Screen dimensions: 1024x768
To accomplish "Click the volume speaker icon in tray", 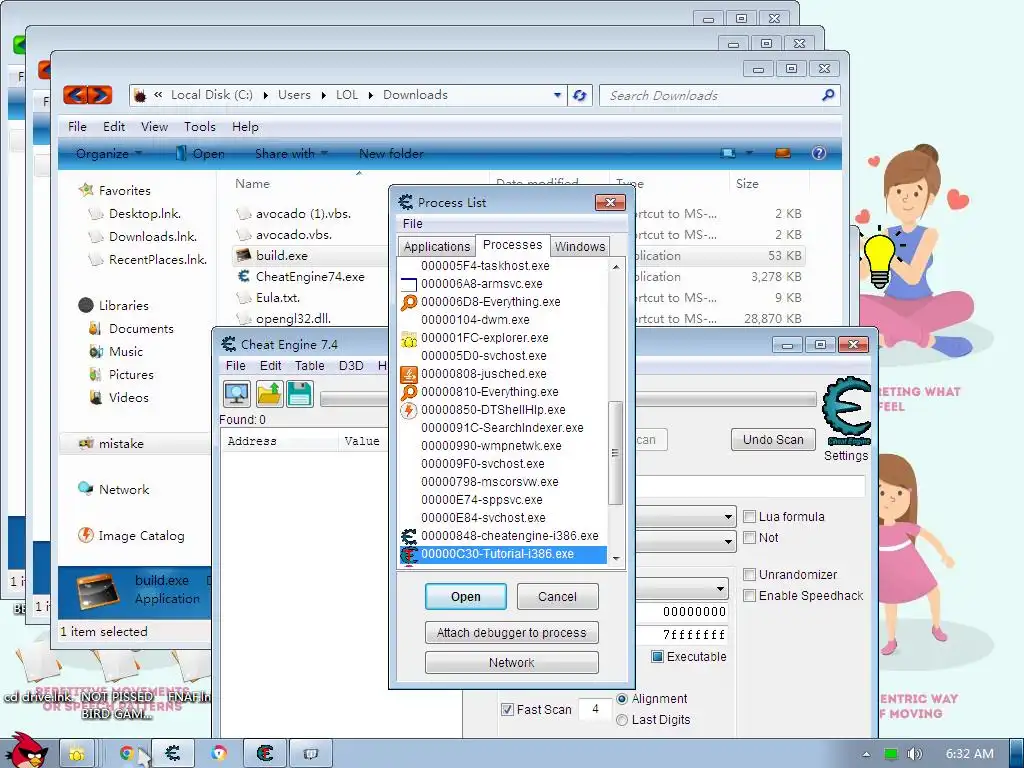I will tap(914, 754).
